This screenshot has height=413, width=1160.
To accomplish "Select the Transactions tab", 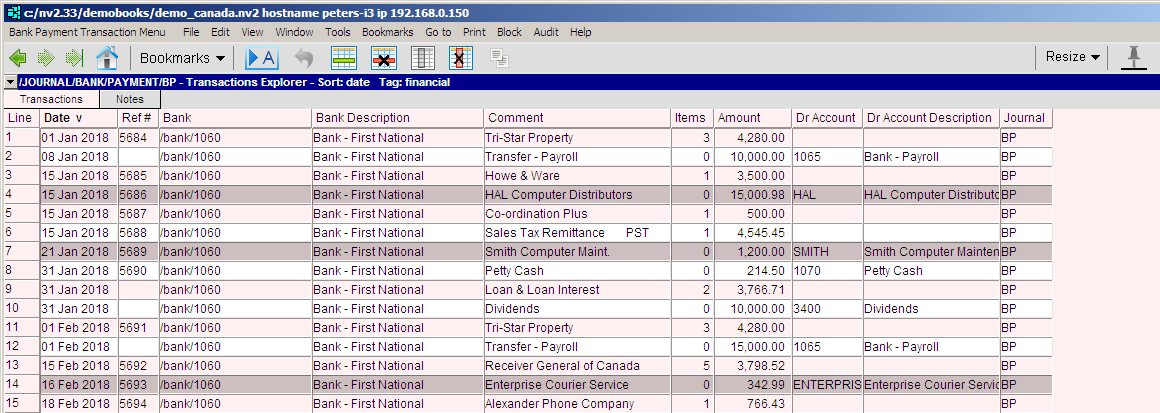I will click(x=51, y=100).
